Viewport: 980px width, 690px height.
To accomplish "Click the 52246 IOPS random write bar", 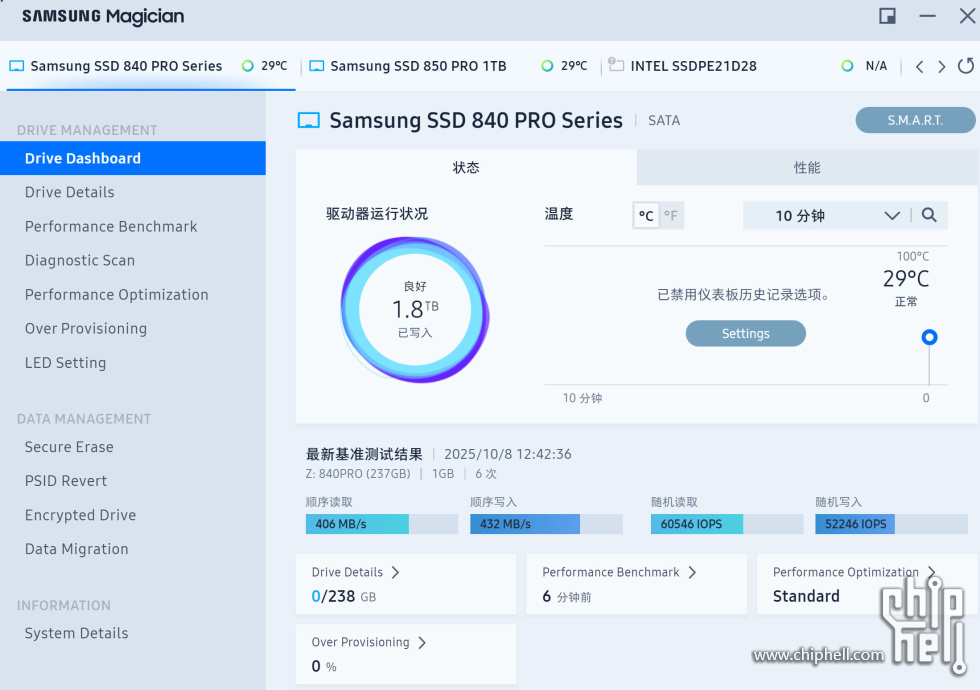I will click(891, 524).
